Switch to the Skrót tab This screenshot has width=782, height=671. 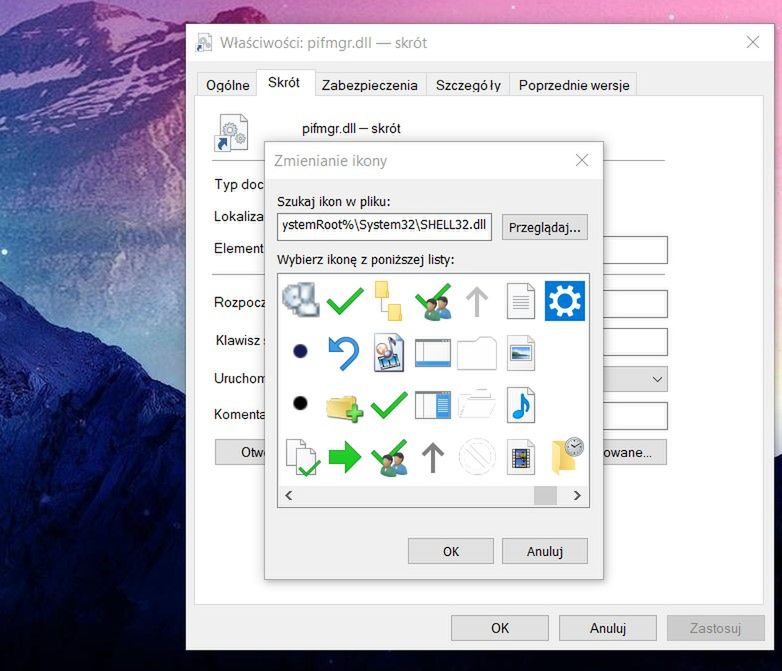[x=284, y=82]
